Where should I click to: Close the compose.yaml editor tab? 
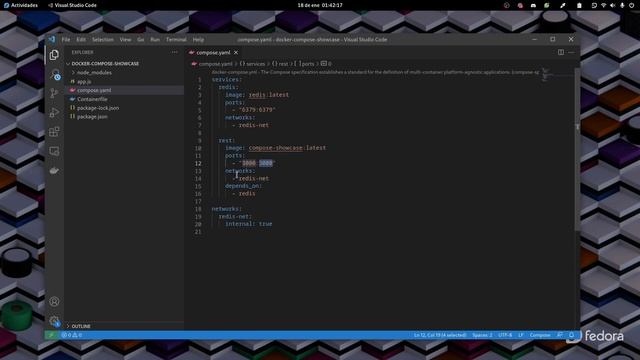(x=236, y=53)
